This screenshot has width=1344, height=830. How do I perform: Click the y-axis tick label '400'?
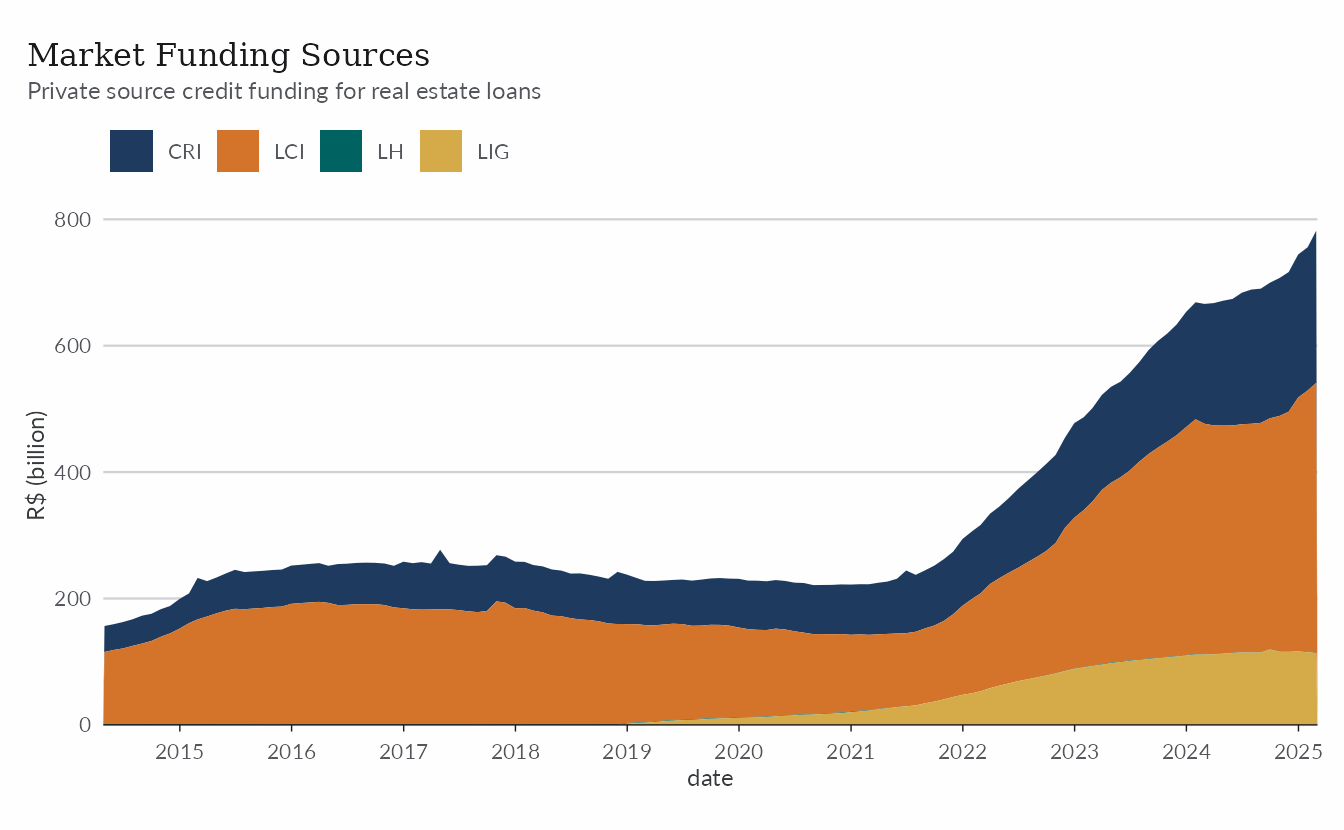tap(75, 472)
